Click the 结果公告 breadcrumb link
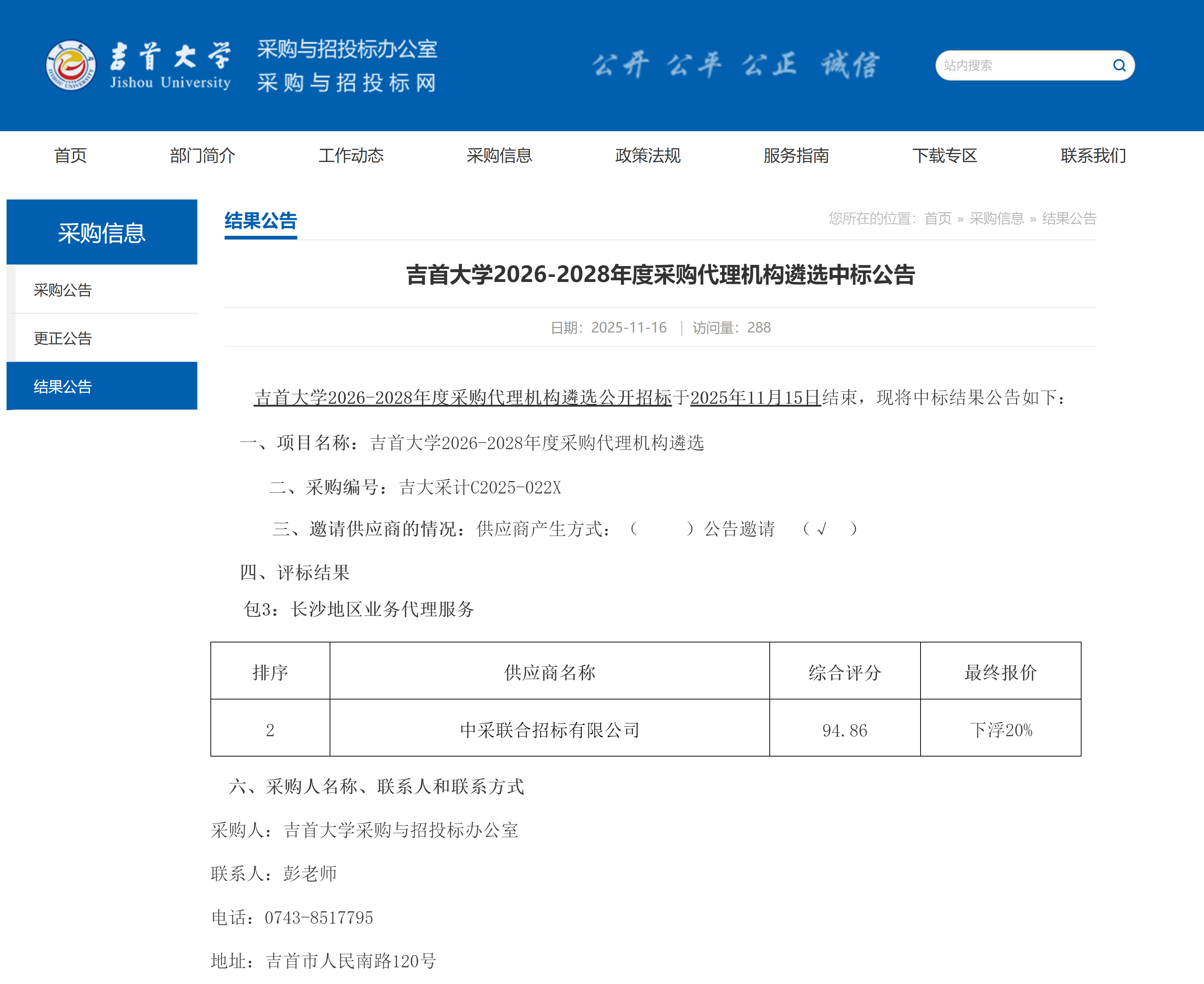This screenshot has height=984, width=1204. tap(1069, 219)
